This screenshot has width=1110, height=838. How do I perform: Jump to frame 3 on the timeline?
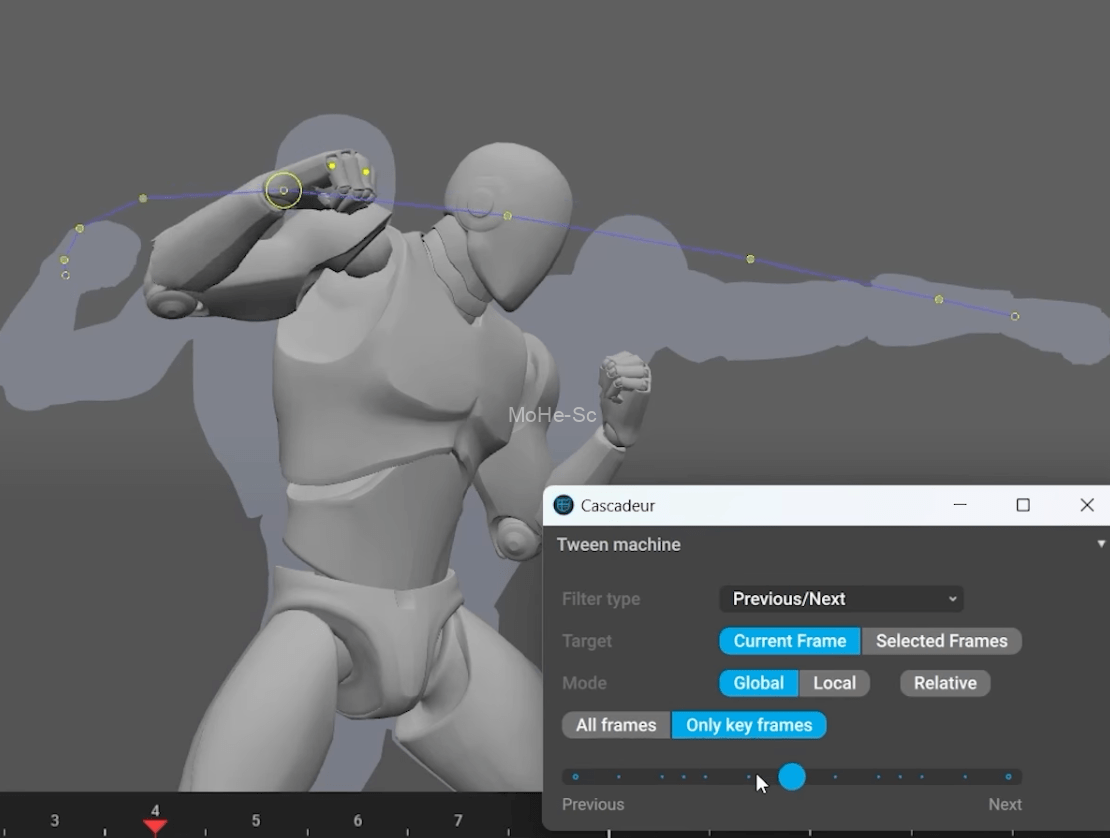click(54, 820)
